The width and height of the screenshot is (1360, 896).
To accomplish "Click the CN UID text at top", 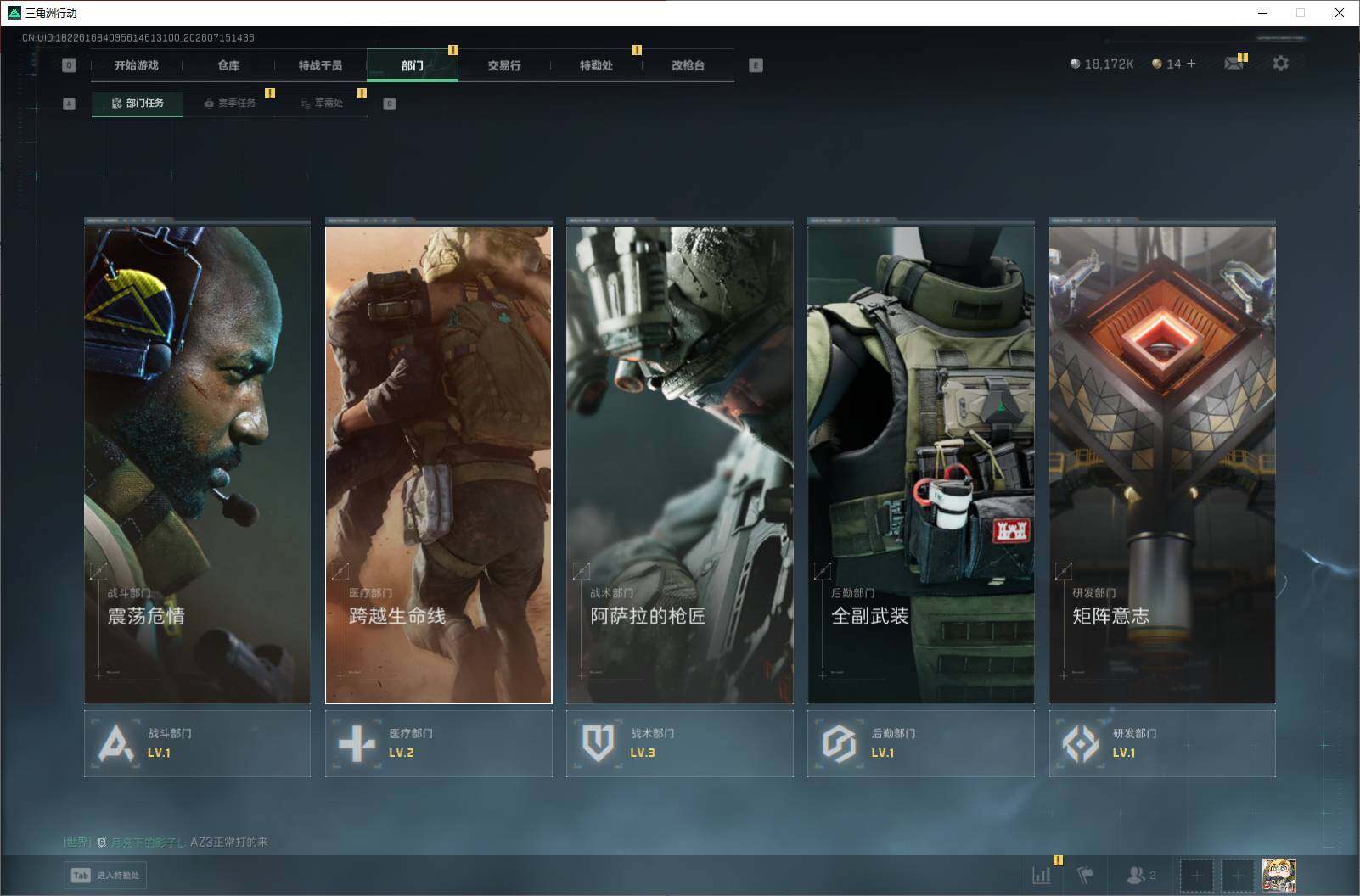I will tap(138, 37).
